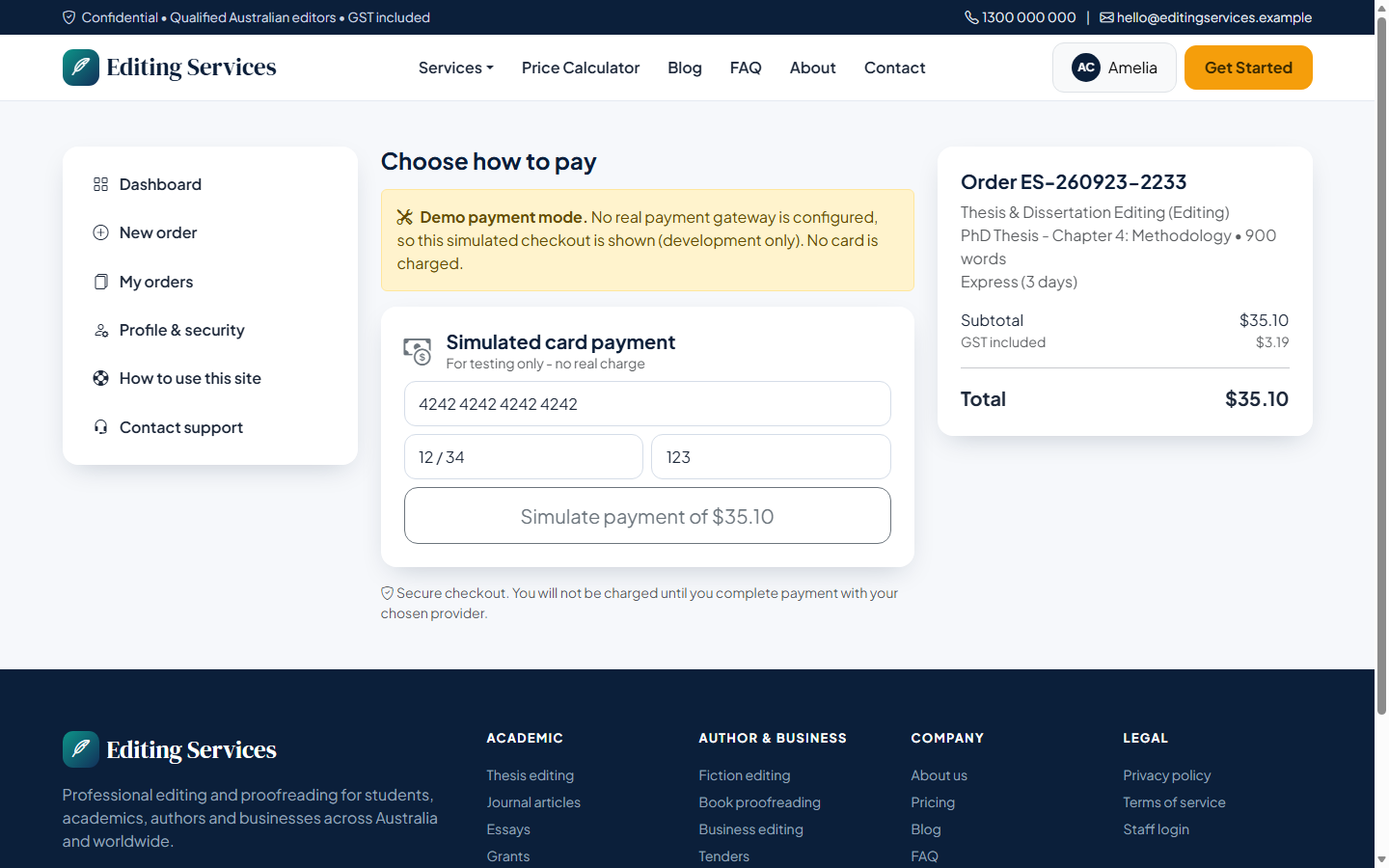Open Journal articles footer link
The width and height of the screenshot is (1389, 868).
[x=533, y=802]
